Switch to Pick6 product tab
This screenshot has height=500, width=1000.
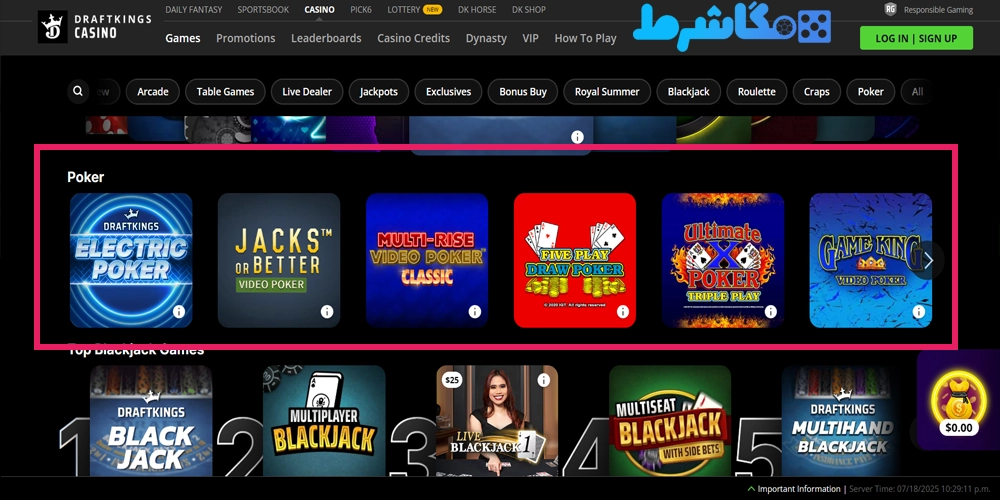pyautogui.click(x=361, y=10)
